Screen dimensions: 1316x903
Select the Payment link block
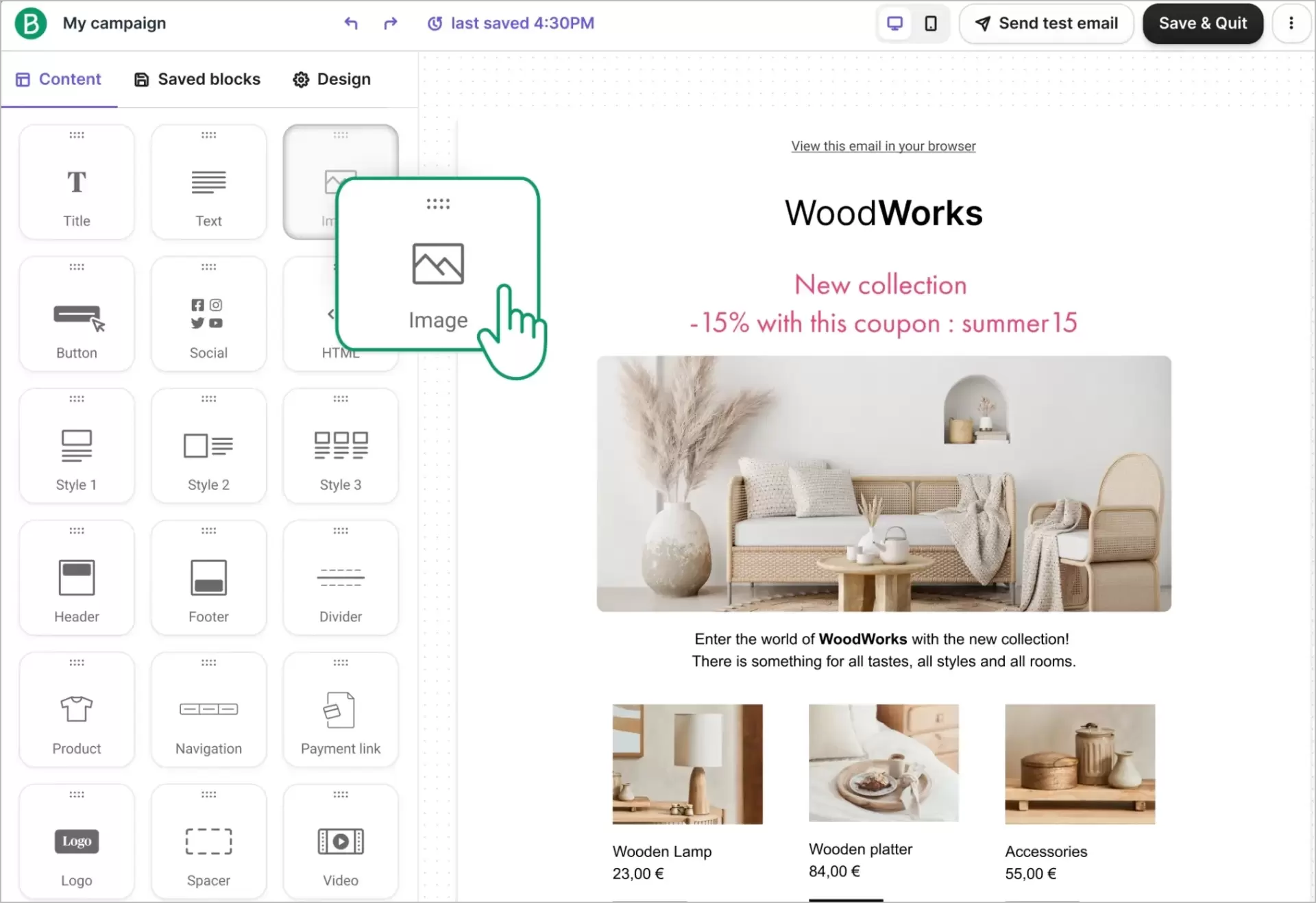point(340,709)
